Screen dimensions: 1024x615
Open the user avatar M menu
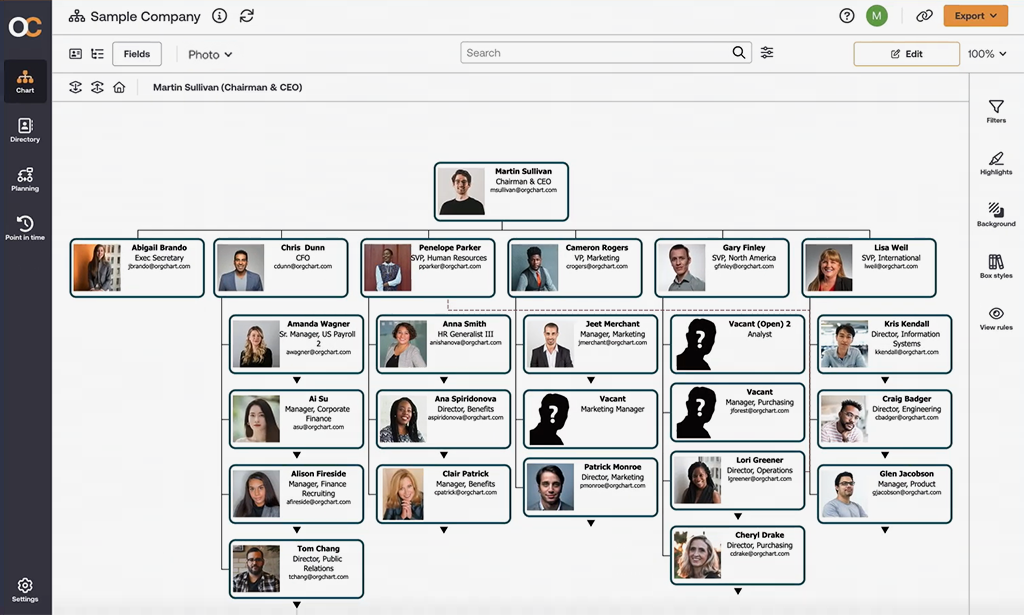point(876,16)
